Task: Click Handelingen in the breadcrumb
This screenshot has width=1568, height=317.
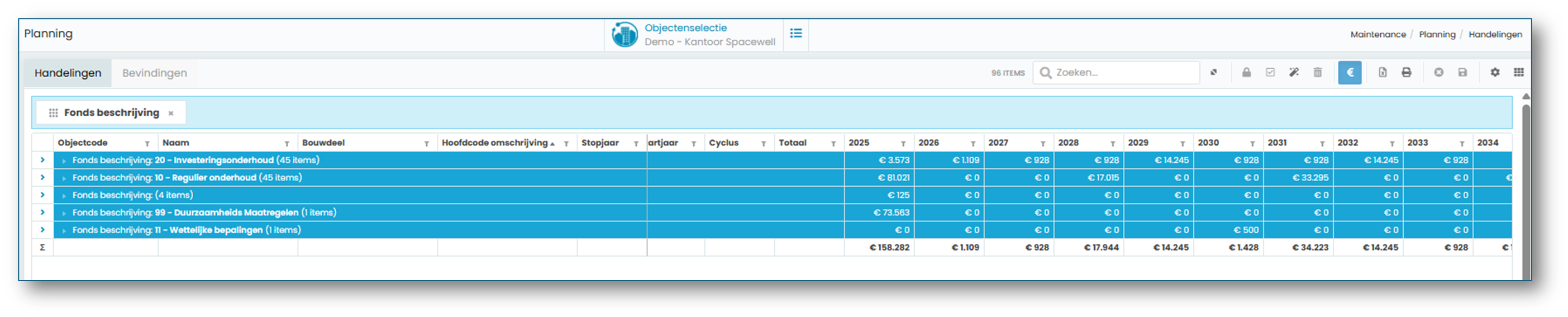Action: click(1495, 35)
